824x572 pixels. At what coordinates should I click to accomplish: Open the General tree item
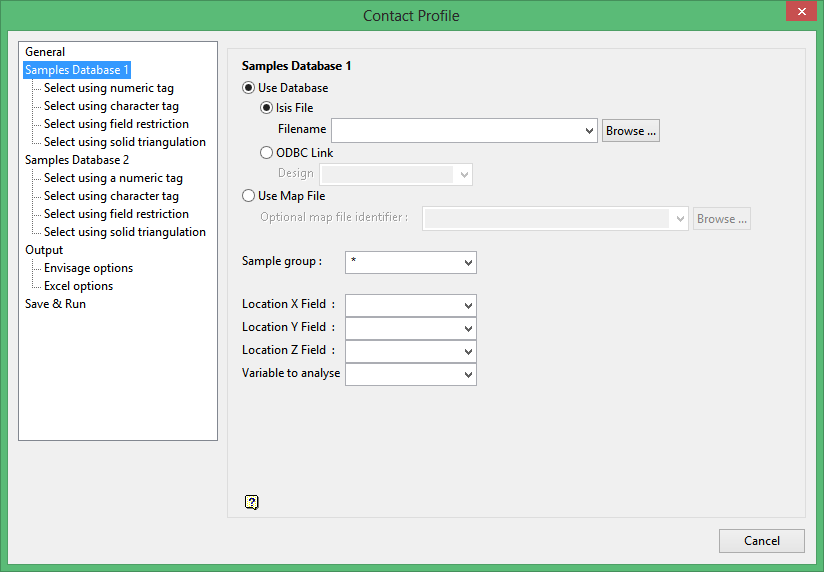45,52
